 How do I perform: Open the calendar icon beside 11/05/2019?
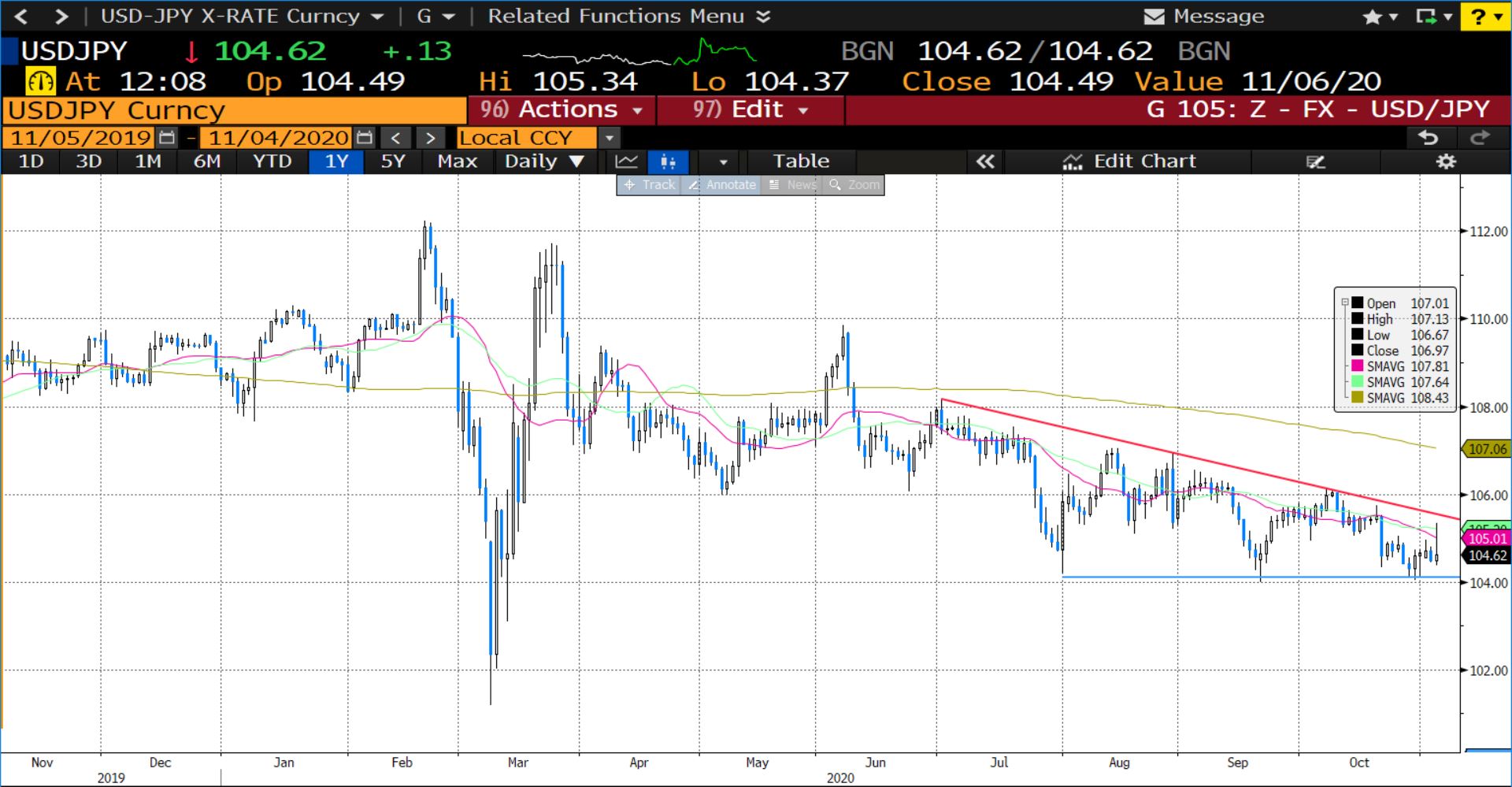[x=166, y=138]
